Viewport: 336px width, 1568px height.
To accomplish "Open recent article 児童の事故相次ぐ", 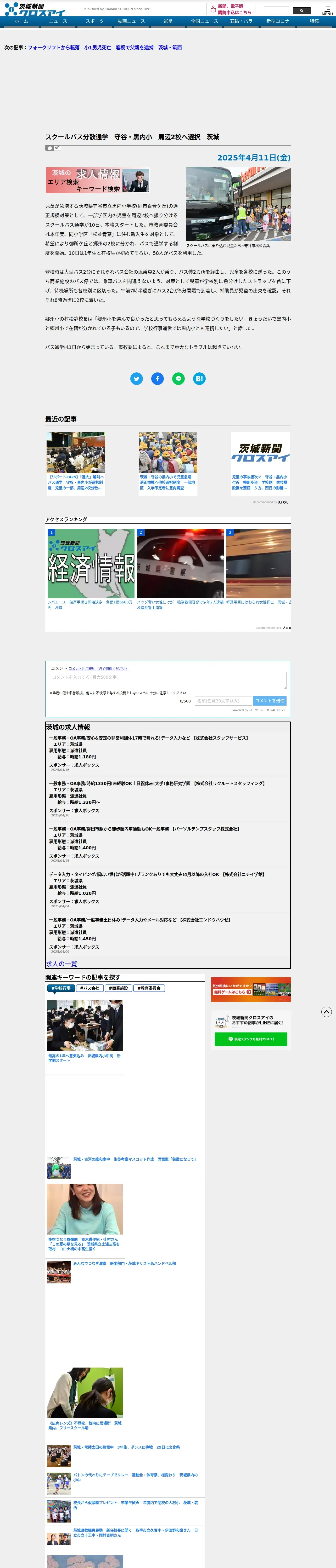I will tap(260, 464).
